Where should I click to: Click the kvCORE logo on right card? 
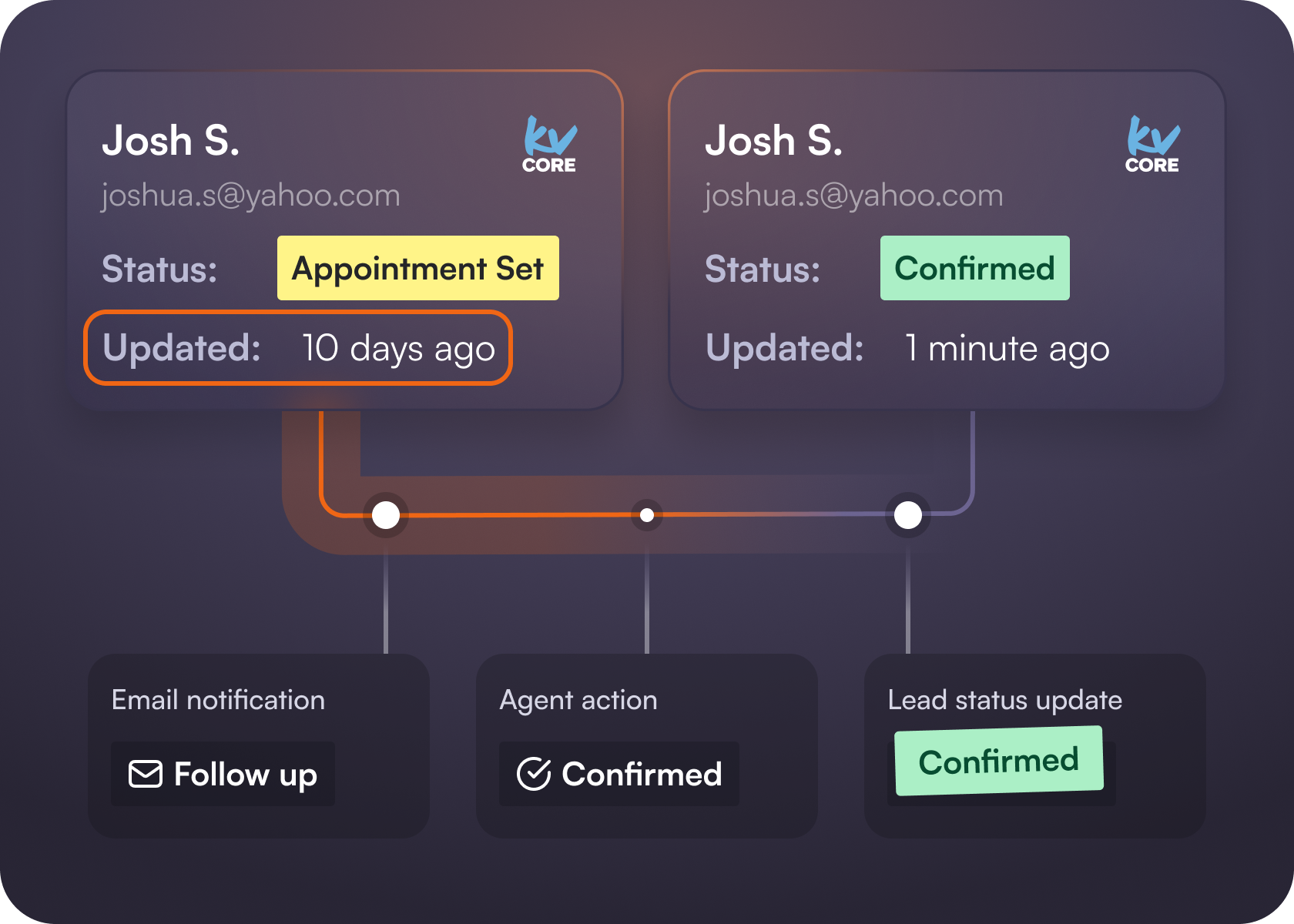pos(1152,145)
